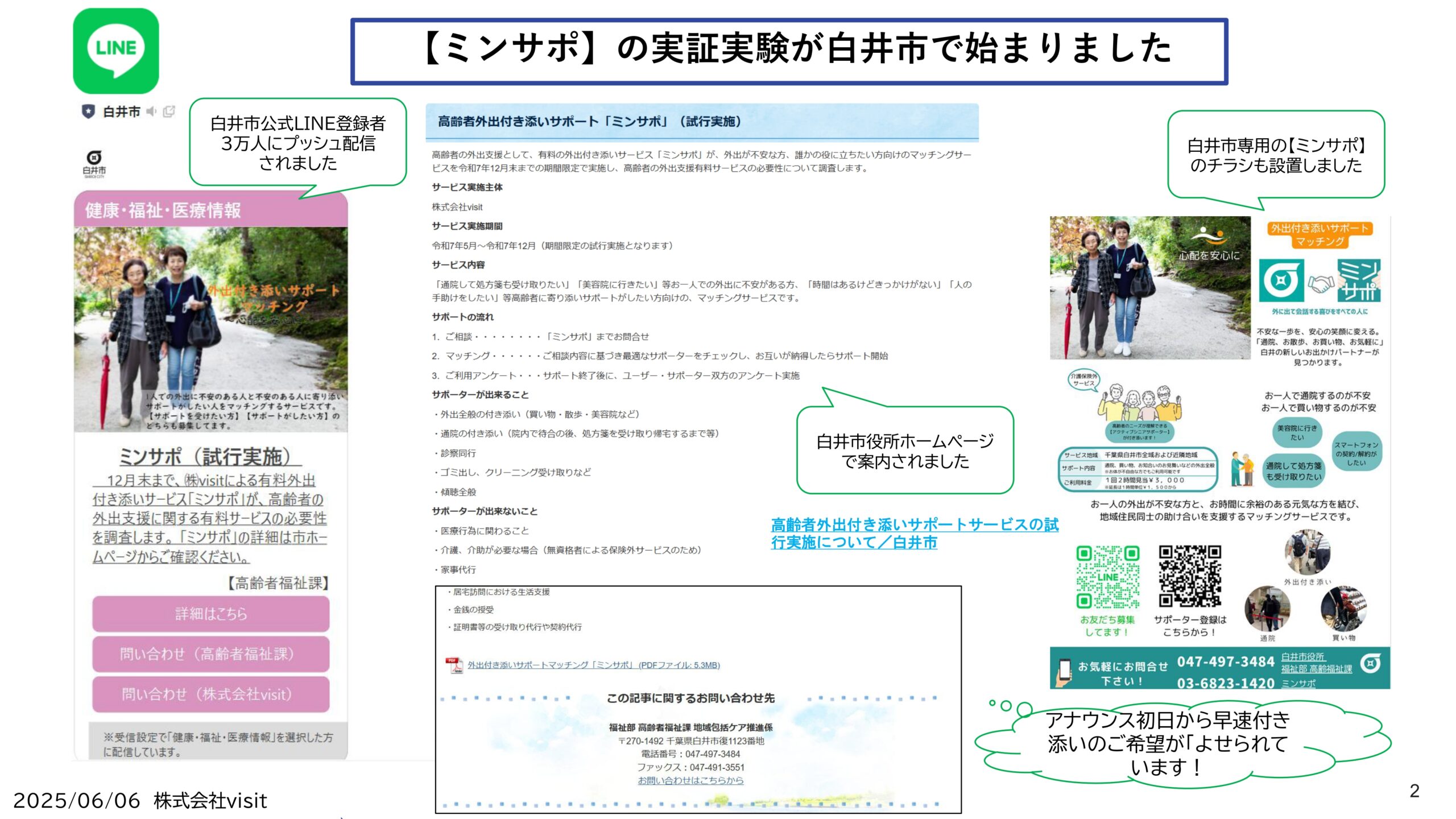Click 福祉部 高齢福祉課 link in flyer
Viewport: 1456px width, 819px height.
point(1317,669)
